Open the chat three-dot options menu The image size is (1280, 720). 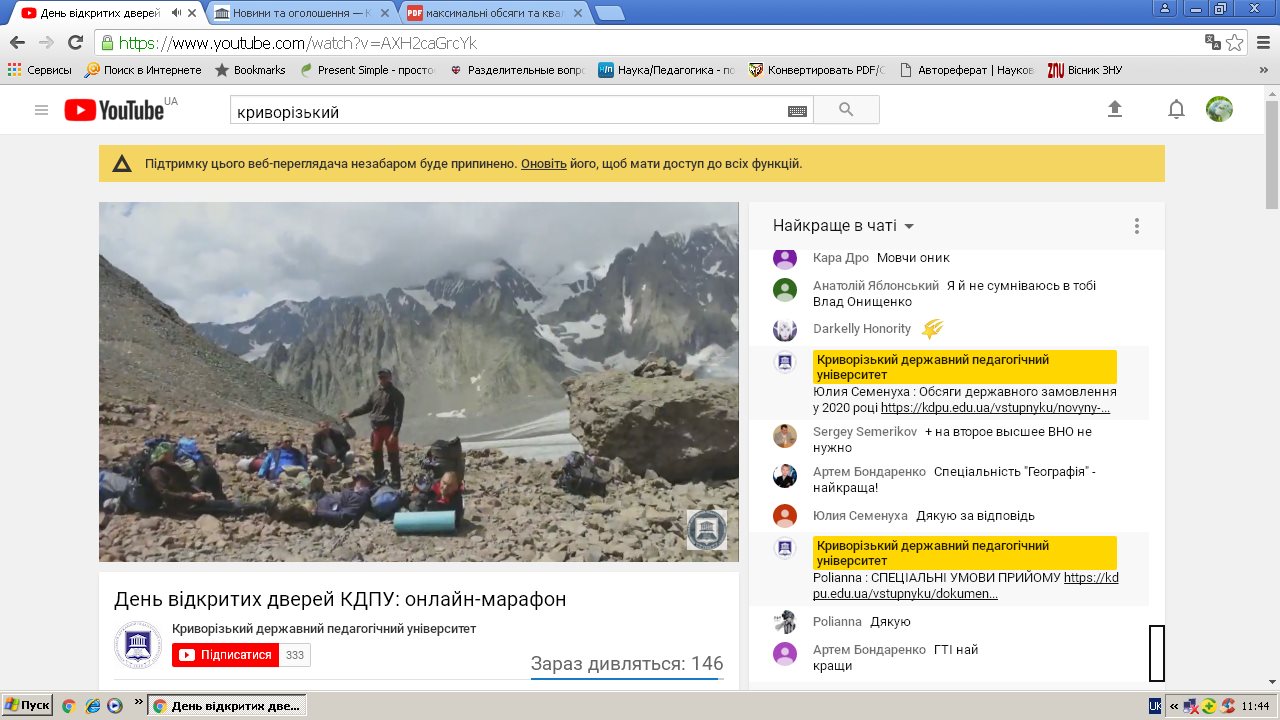(x=1136, y=226)
